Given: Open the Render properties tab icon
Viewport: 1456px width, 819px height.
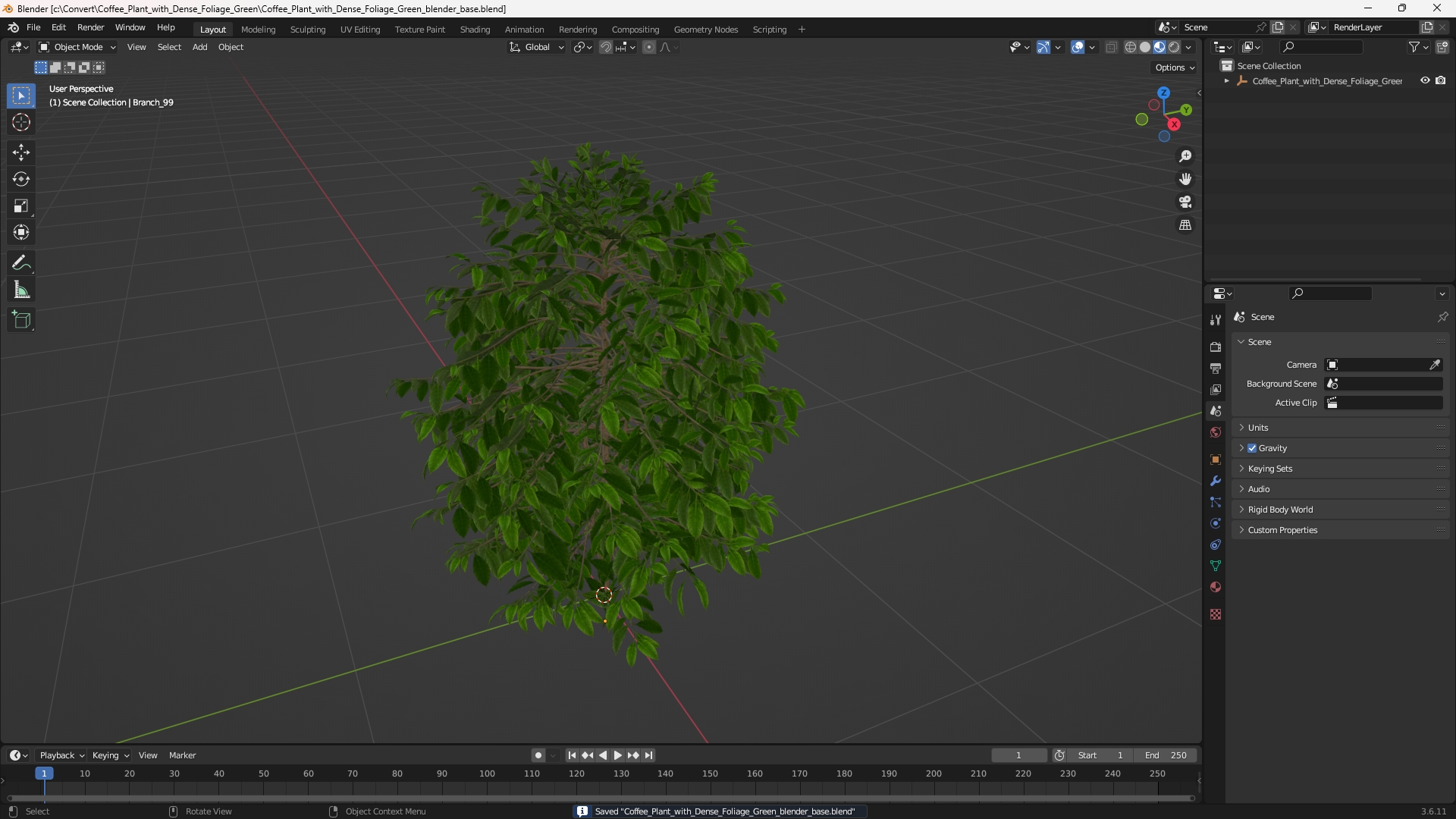Looking at the screenshot, I should tap(1216, 347).
